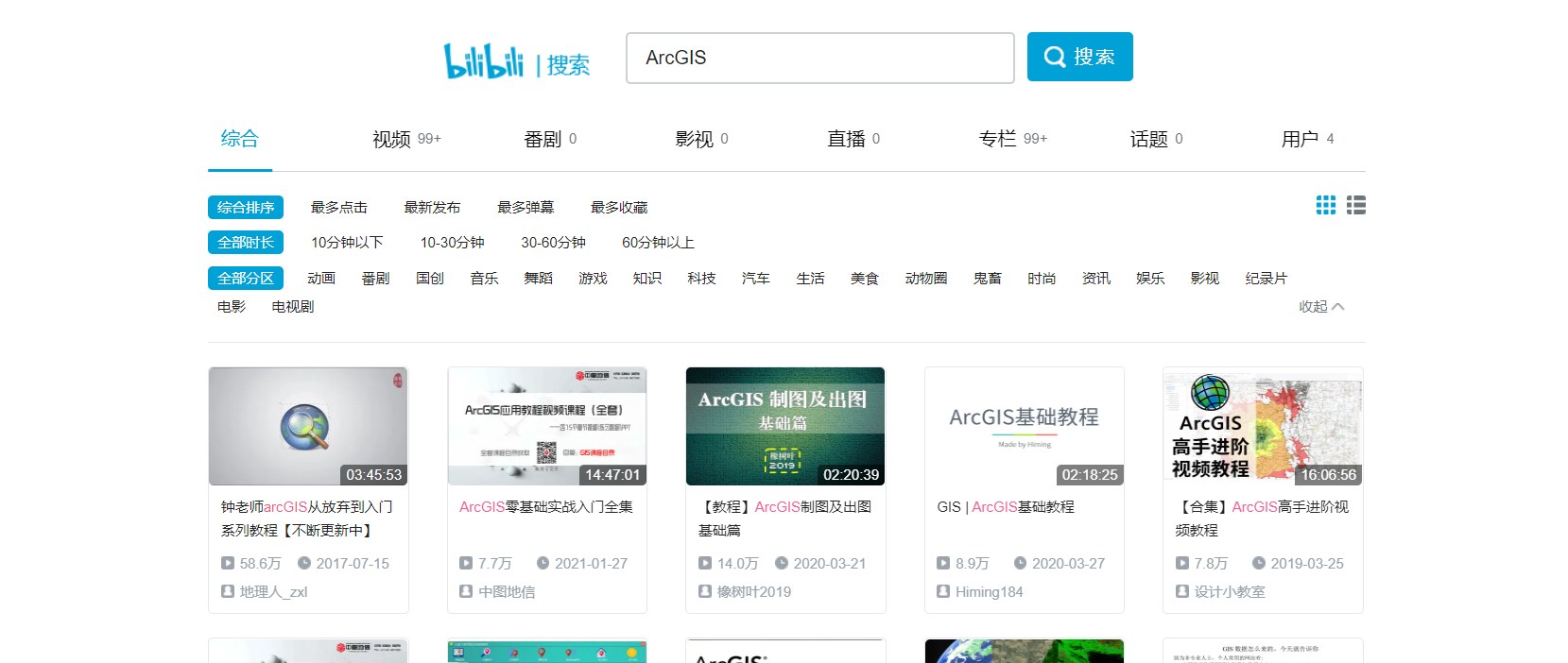Open the 直播 tab
1568x663 pixels.
[853, 139]
